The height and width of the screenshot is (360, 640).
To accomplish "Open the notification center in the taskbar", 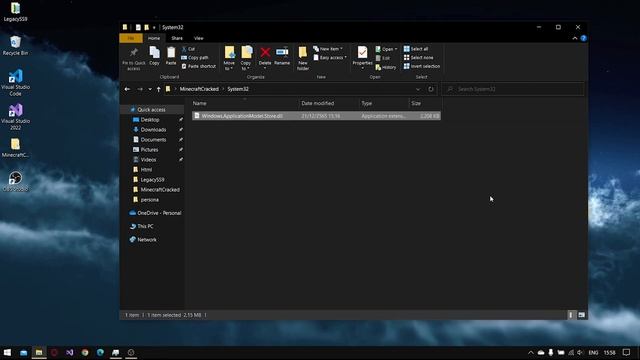I will pyautogui.click(x=627, y=352).
